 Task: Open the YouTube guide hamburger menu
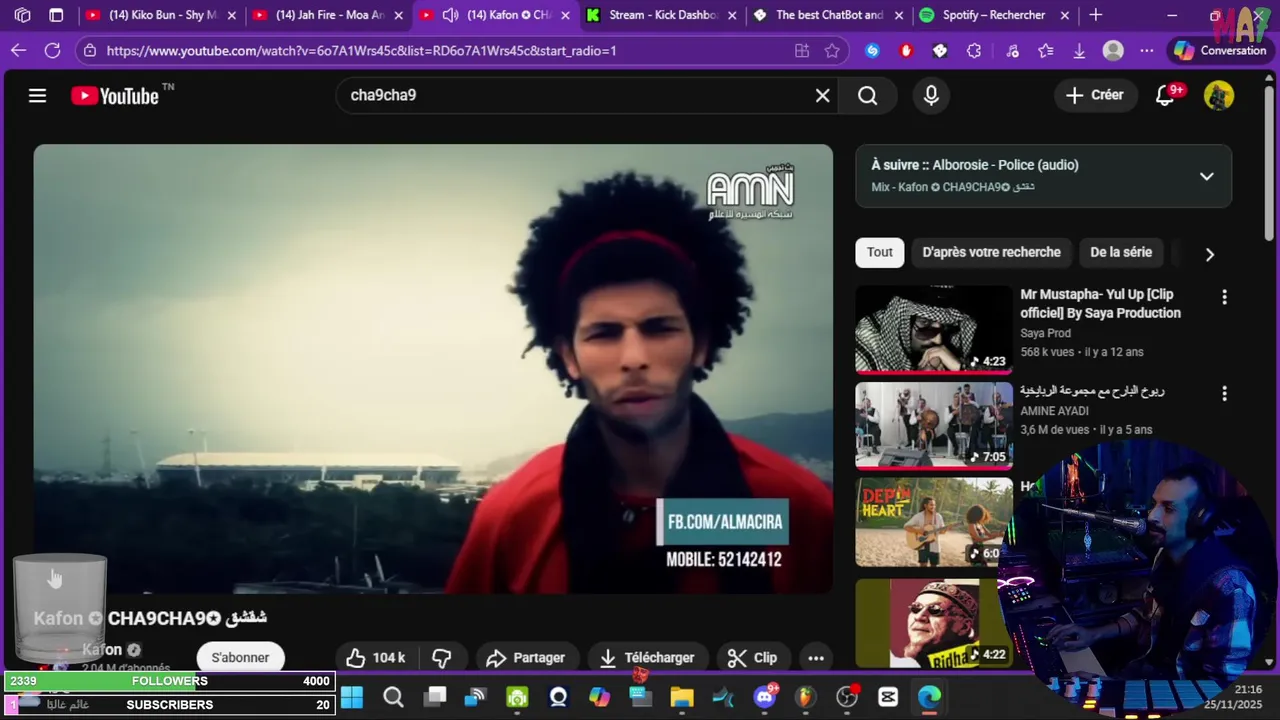pyautogui.click(x=37, y=95)
